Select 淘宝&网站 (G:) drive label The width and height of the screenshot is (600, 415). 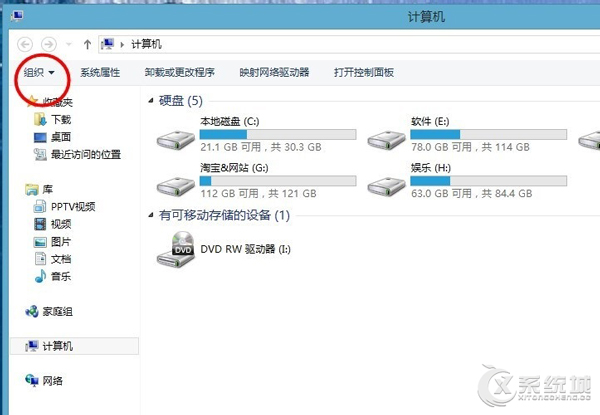point(234,168)
